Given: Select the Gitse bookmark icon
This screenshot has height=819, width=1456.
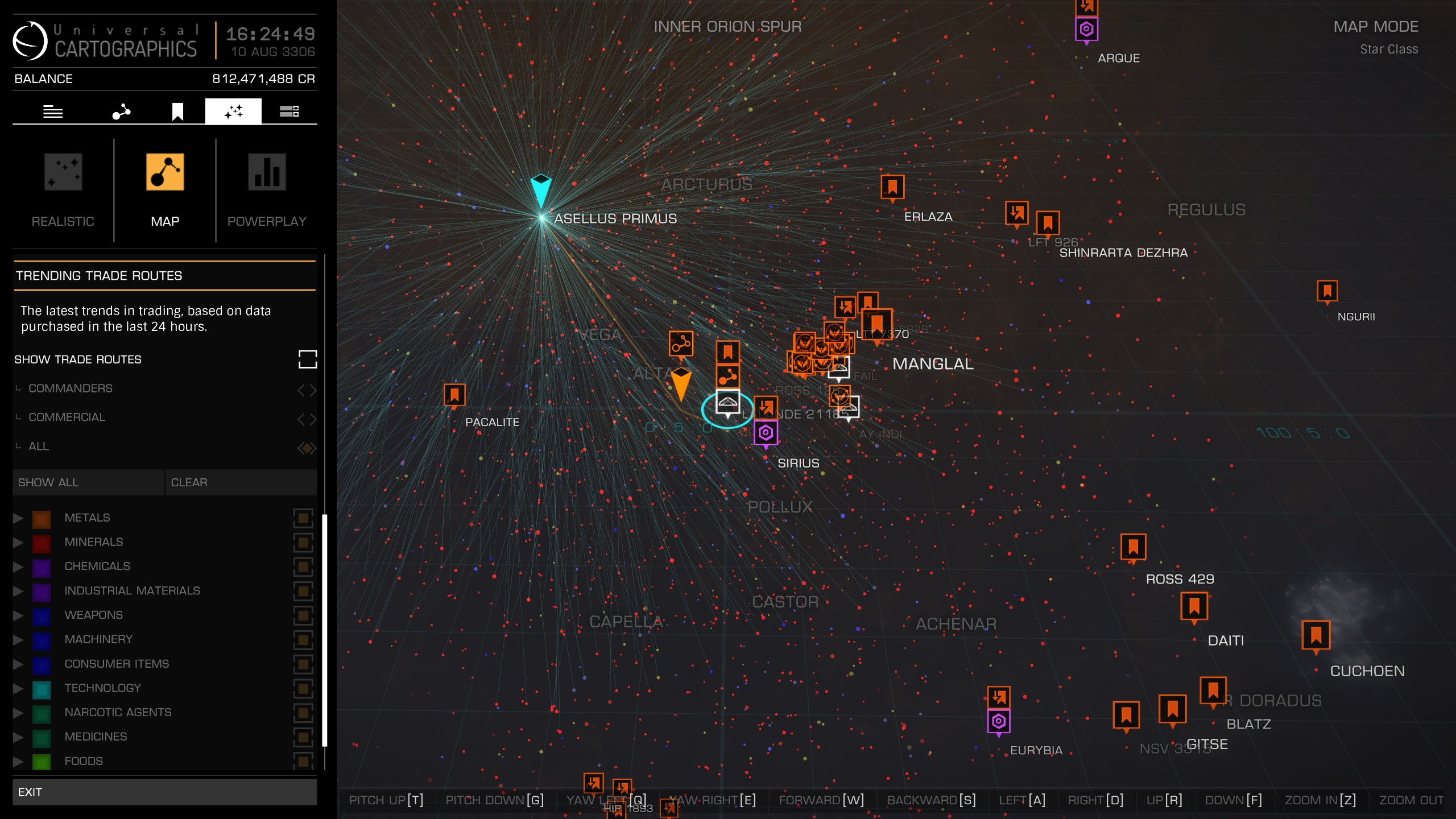Looking at the screenshot, I should [1172, 709].
